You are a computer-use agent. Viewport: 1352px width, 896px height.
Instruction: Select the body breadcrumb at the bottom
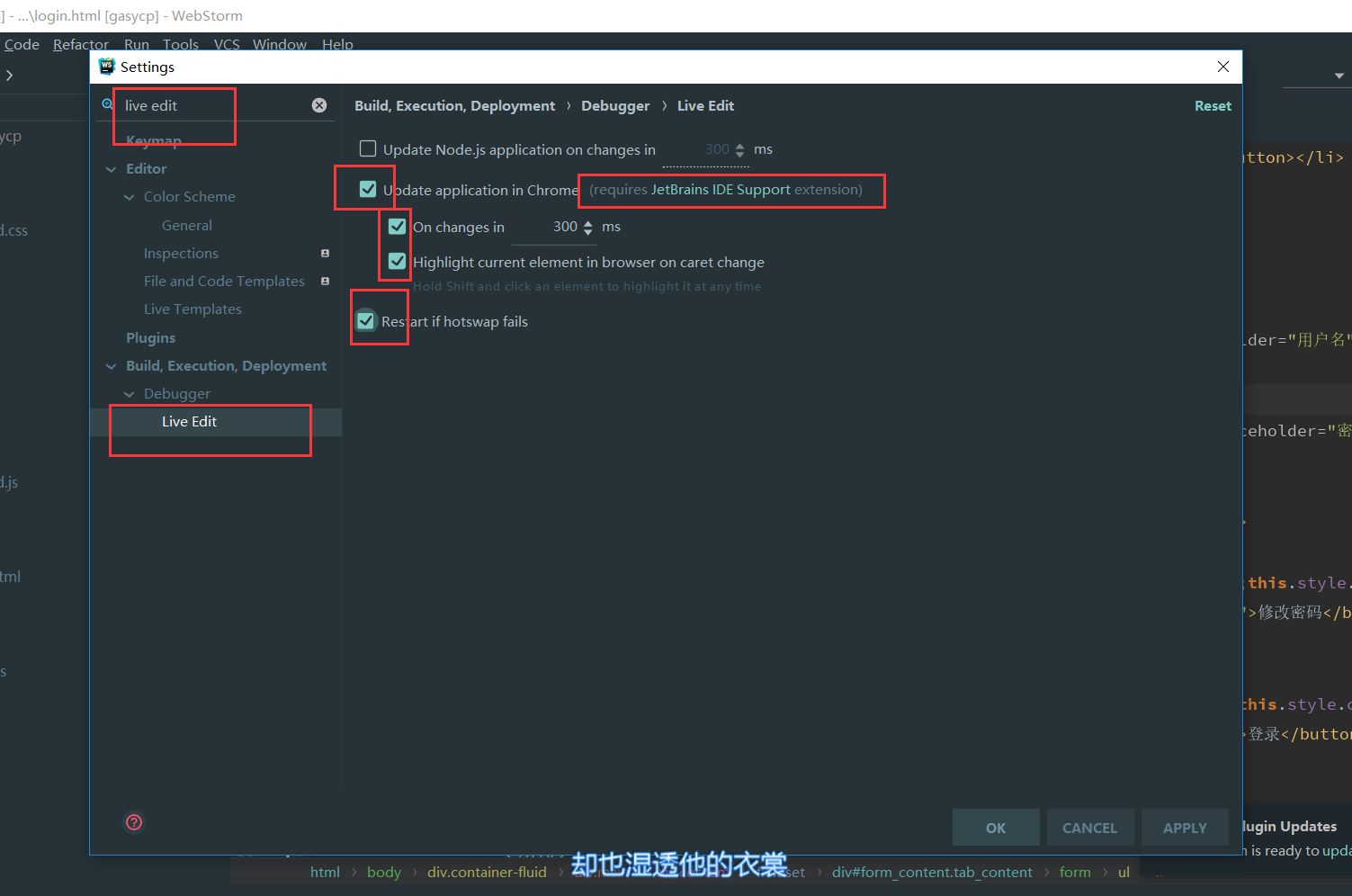click(x=384, y=871)
